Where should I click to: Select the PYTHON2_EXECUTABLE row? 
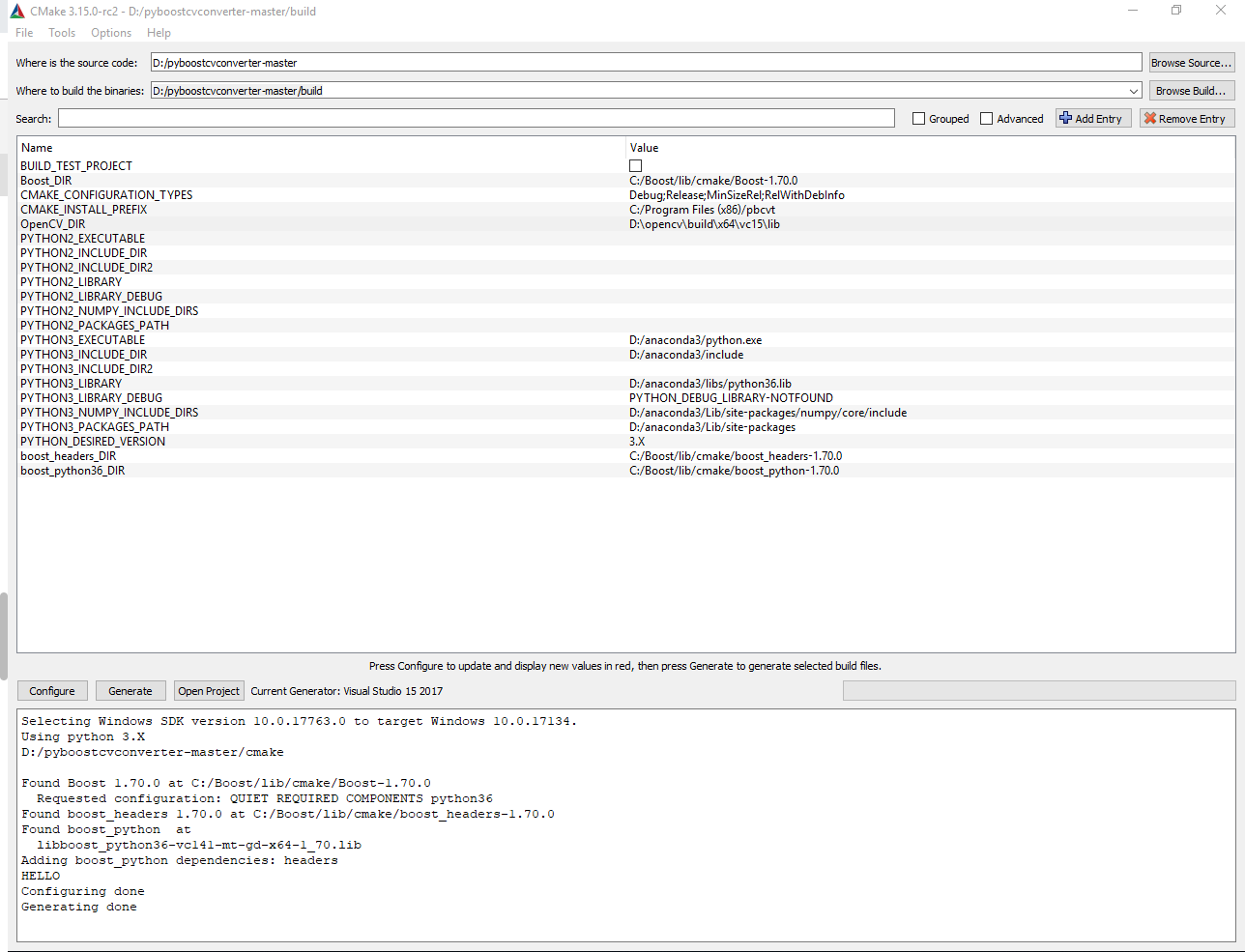(x=626, y=239)
